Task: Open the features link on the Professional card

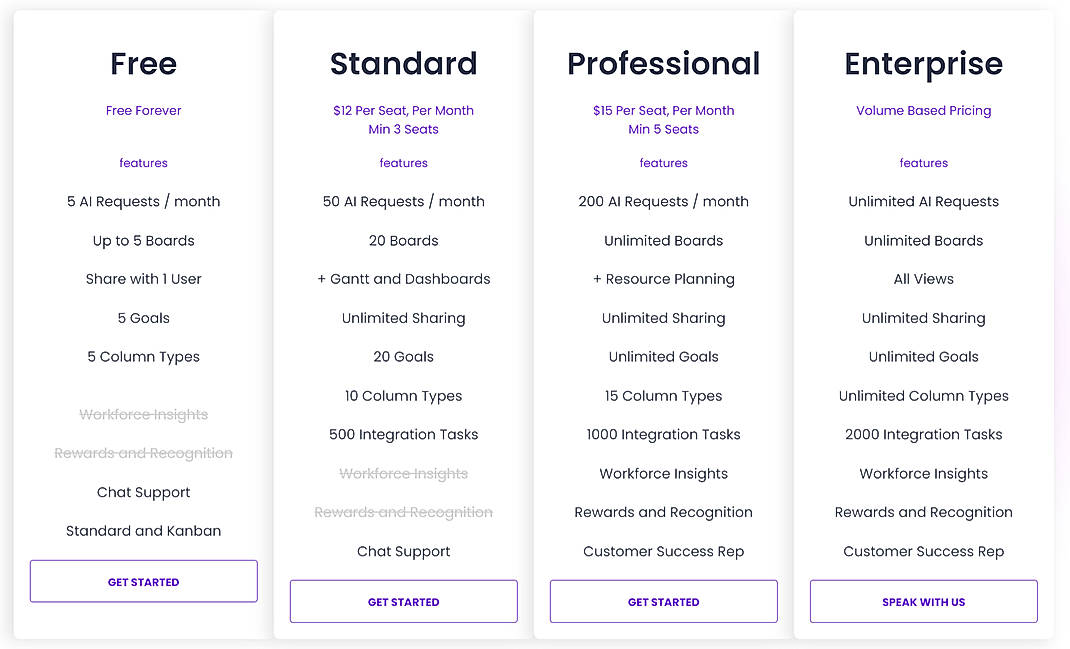Action: (663, 162)
